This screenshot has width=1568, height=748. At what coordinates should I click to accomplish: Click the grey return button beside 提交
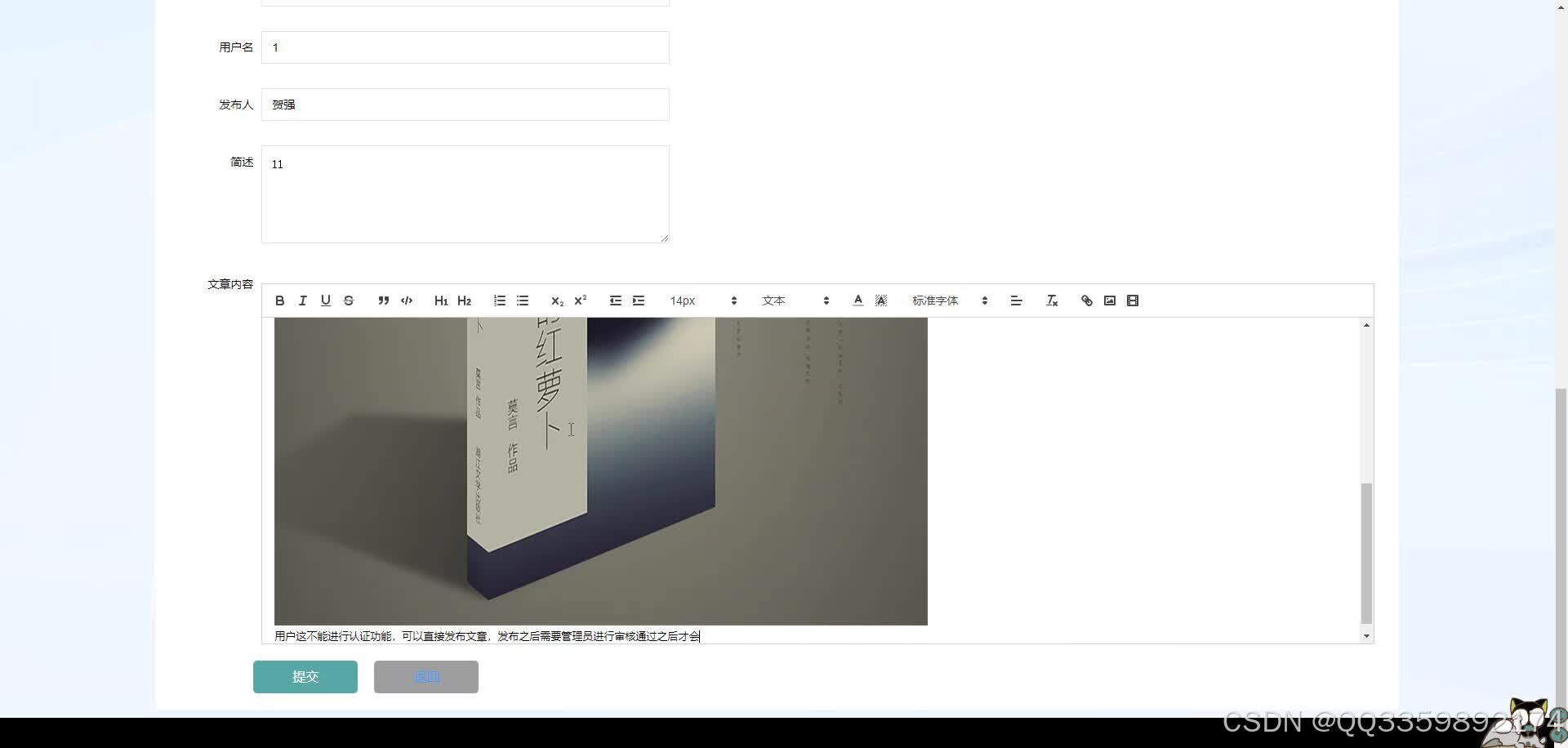(x=426, y=677)
